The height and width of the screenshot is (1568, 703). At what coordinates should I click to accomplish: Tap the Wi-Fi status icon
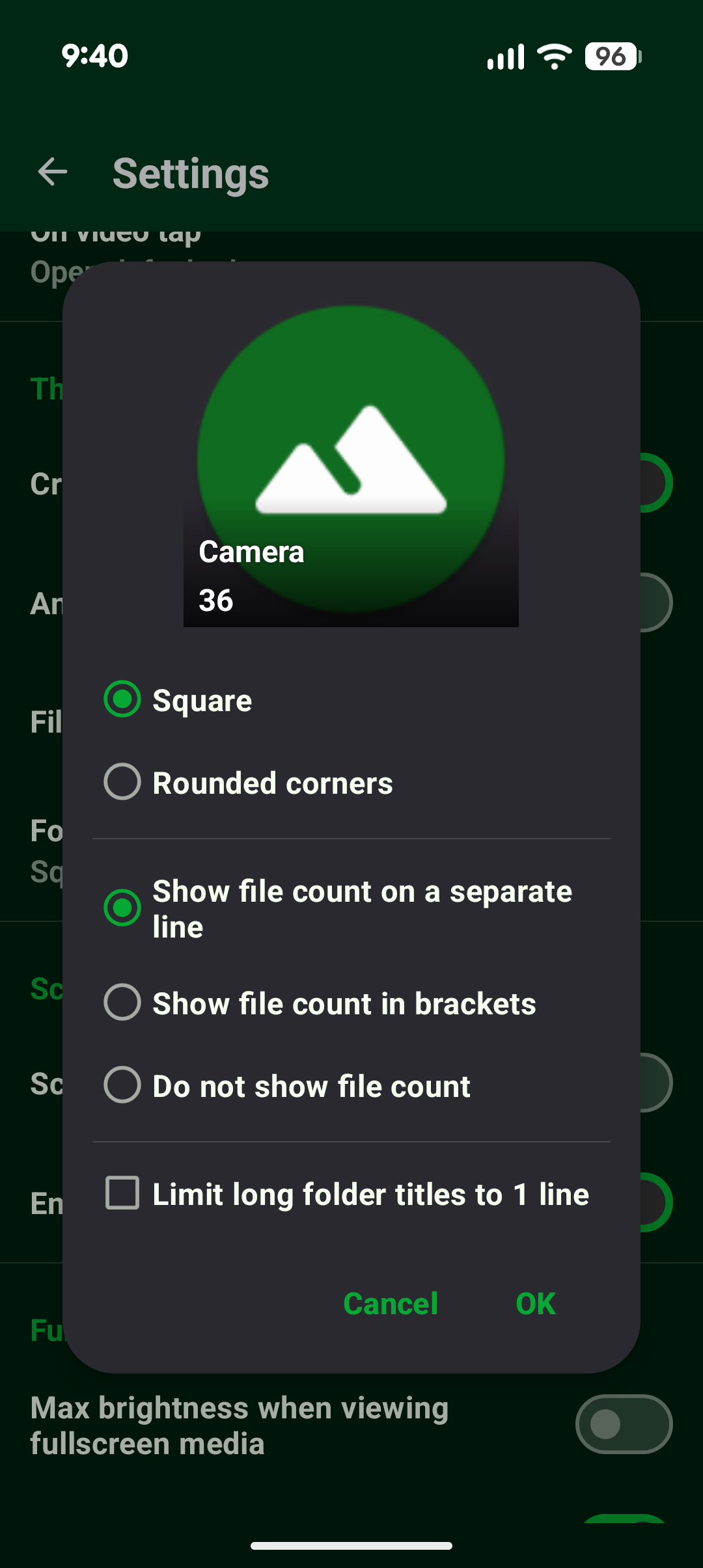point(554,57)
